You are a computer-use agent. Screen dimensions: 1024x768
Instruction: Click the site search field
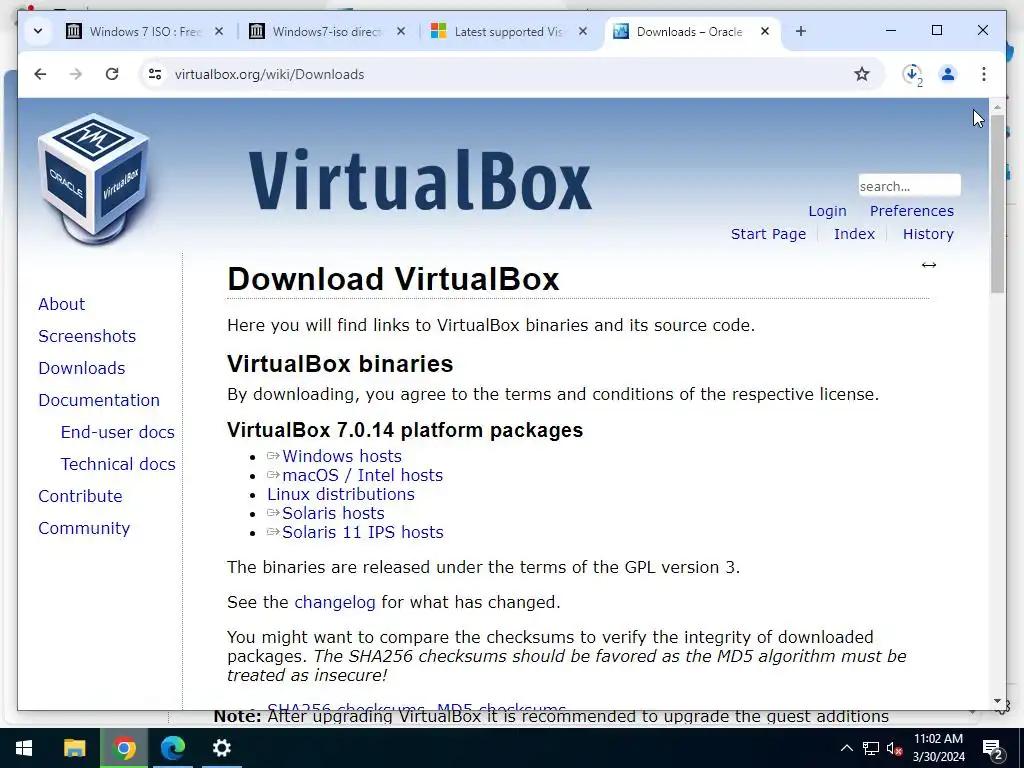(x=909, y=186)
